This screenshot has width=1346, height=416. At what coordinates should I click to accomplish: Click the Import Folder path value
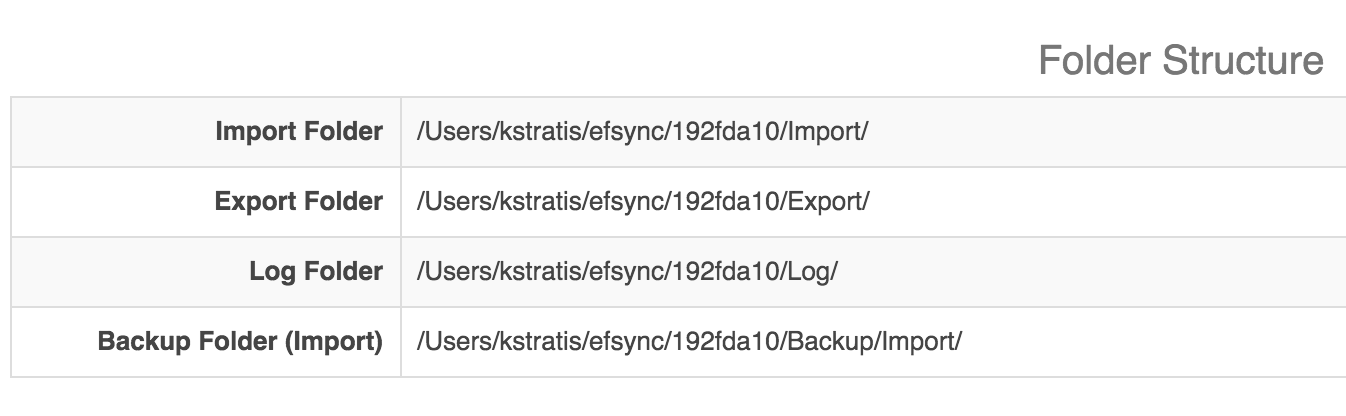642,131
